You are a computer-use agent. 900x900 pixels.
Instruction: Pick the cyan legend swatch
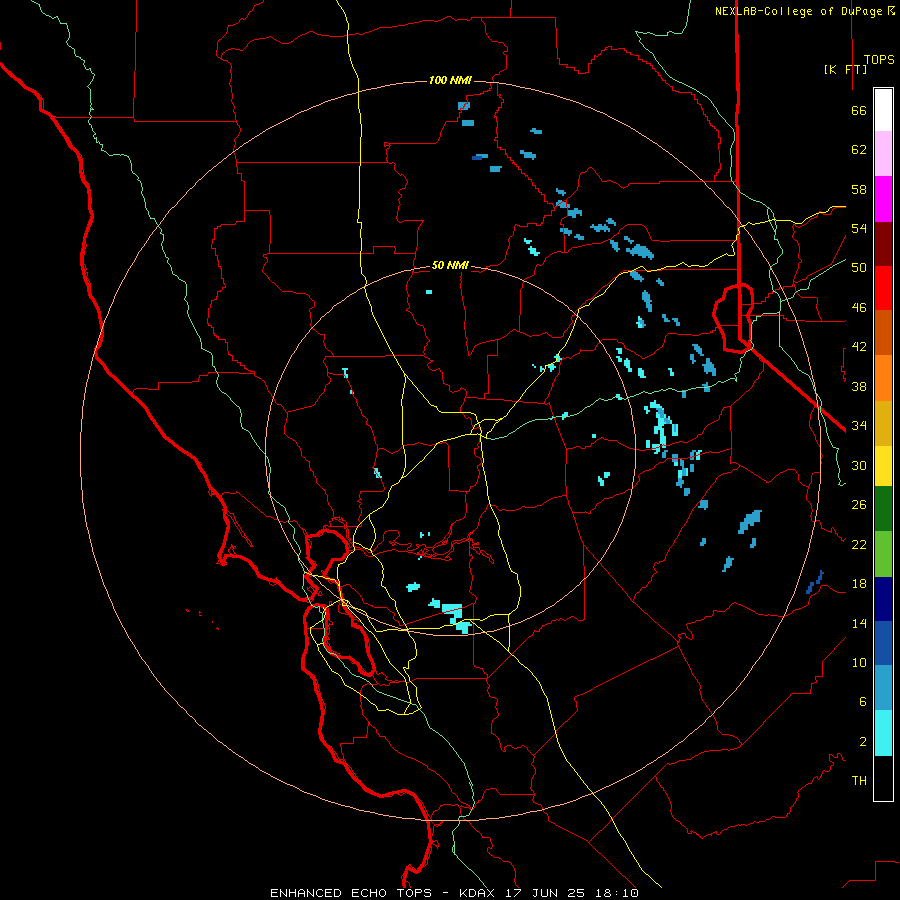click(x=883, y=734)
